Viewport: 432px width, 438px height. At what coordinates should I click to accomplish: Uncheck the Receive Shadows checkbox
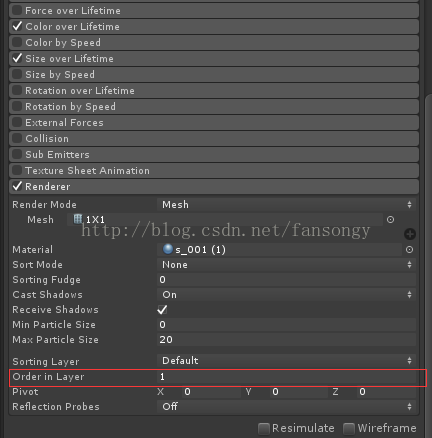(162, 310)
